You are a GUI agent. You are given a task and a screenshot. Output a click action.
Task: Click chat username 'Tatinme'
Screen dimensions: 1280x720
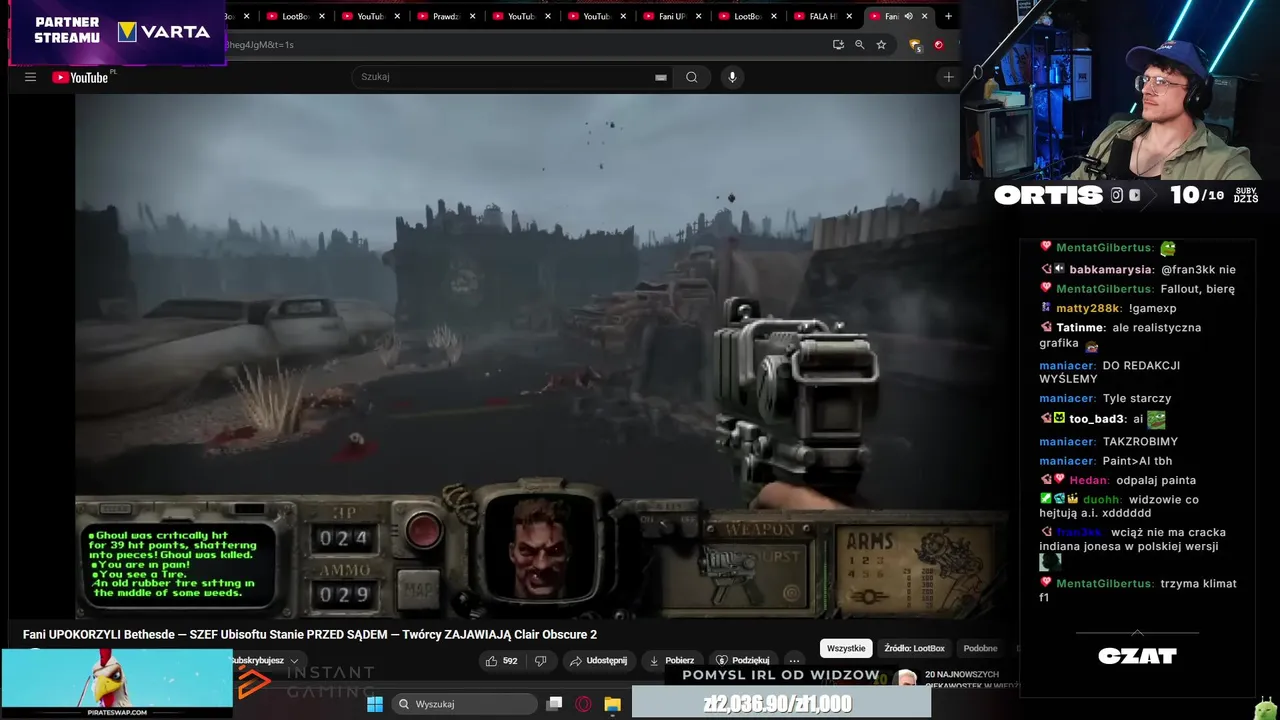pos(1080,327)
